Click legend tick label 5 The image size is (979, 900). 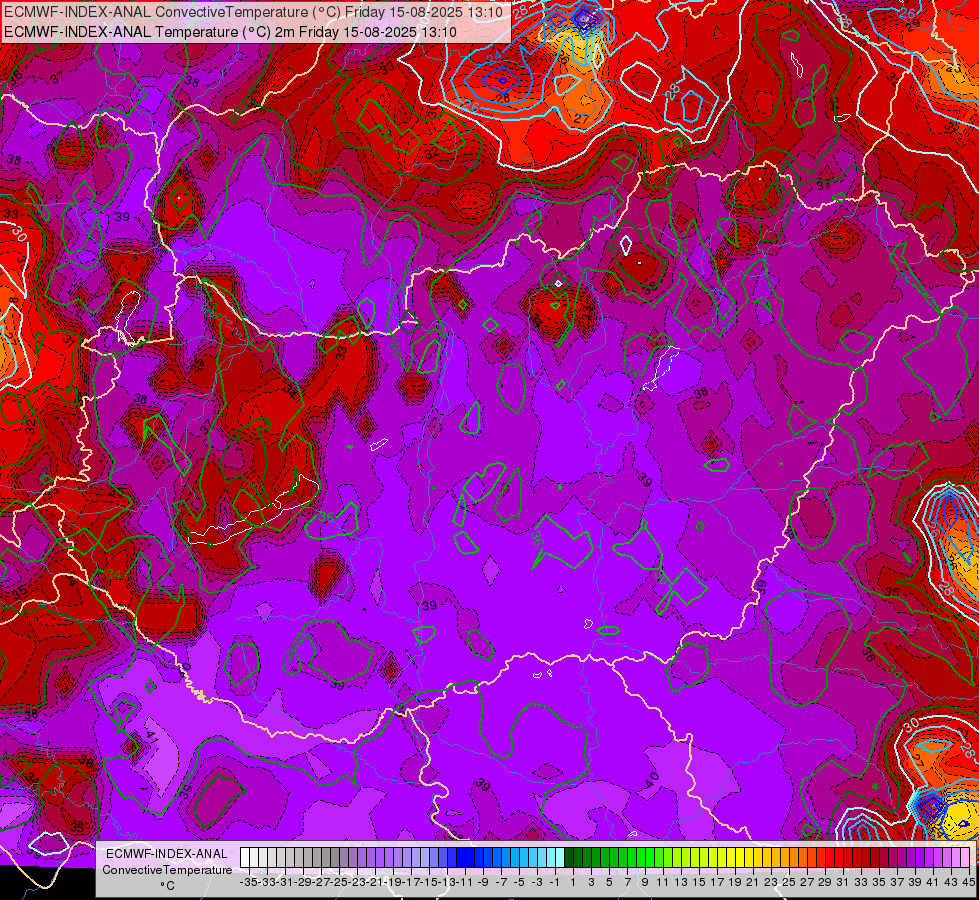pyautogui.click(x=609, y=882)
